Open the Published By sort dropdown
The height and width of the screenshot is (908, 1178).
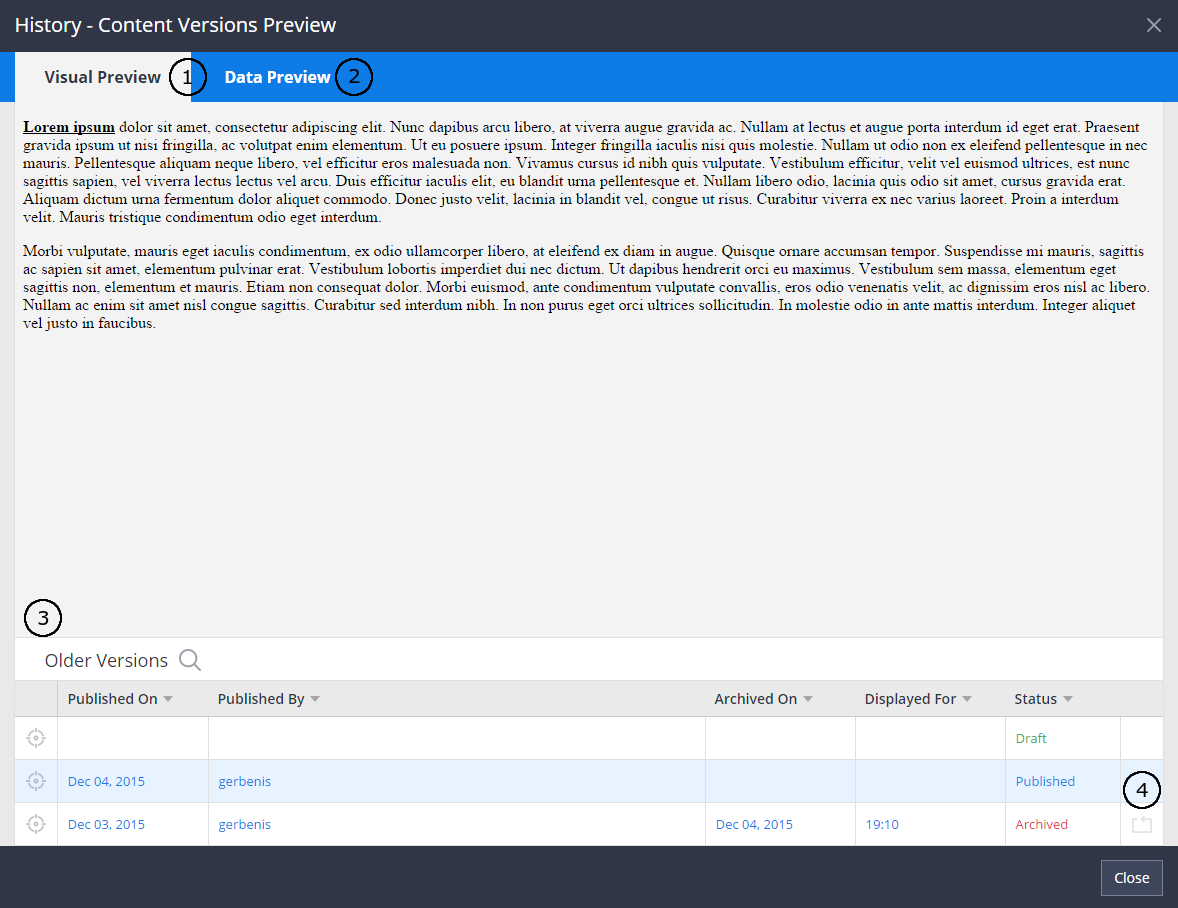(x=318, y=699)
